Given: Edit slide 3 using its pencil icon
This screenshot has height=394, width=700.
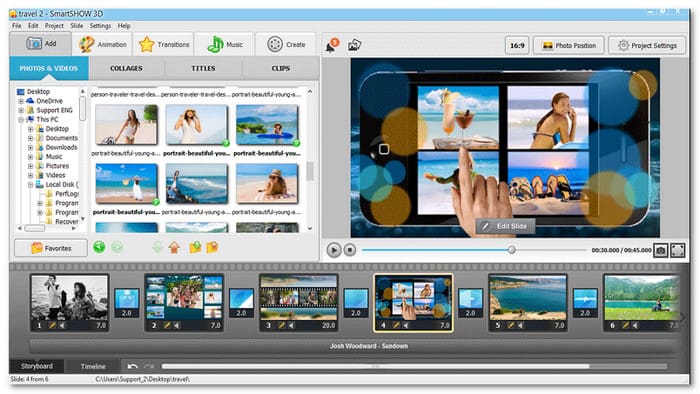Looking at the screenshot, I should (281, 325).
